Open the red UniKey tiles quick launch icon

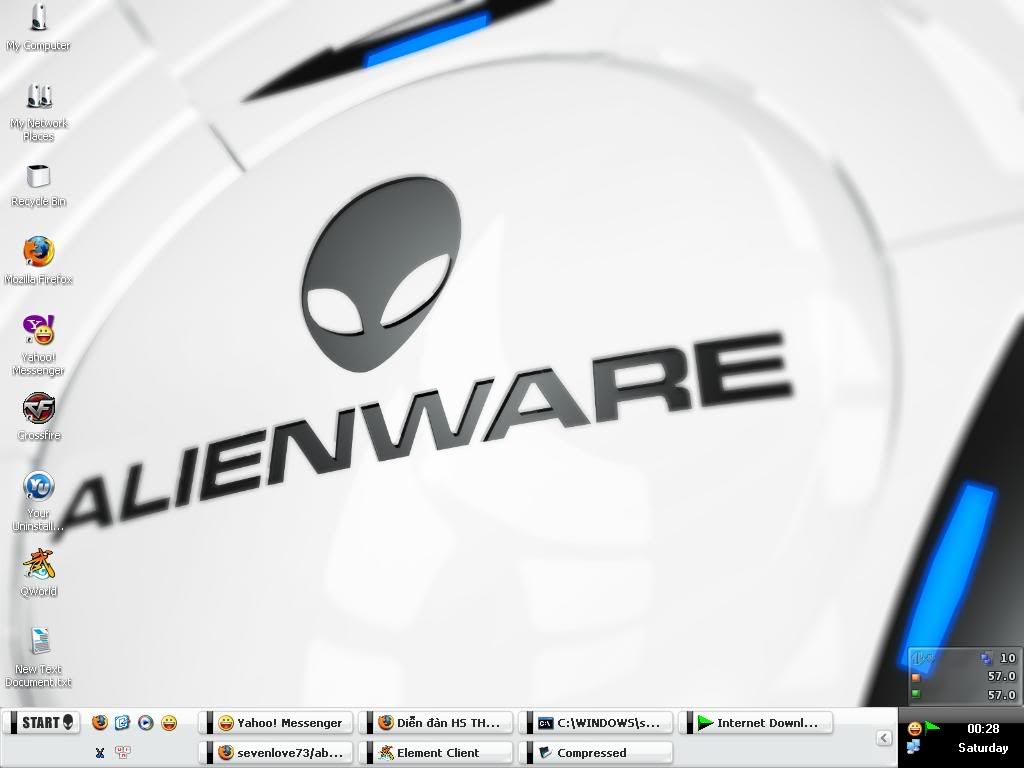122,752
